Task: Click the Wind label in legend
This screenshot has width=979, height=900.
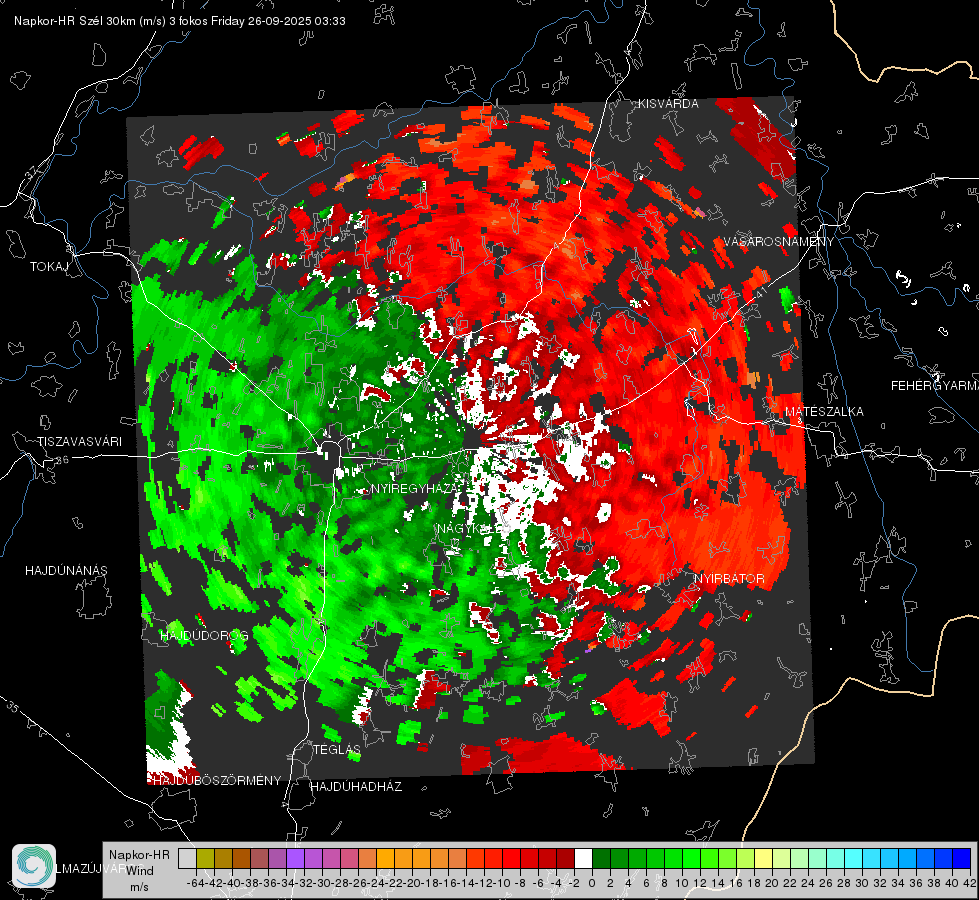Action: pos(139,871)
